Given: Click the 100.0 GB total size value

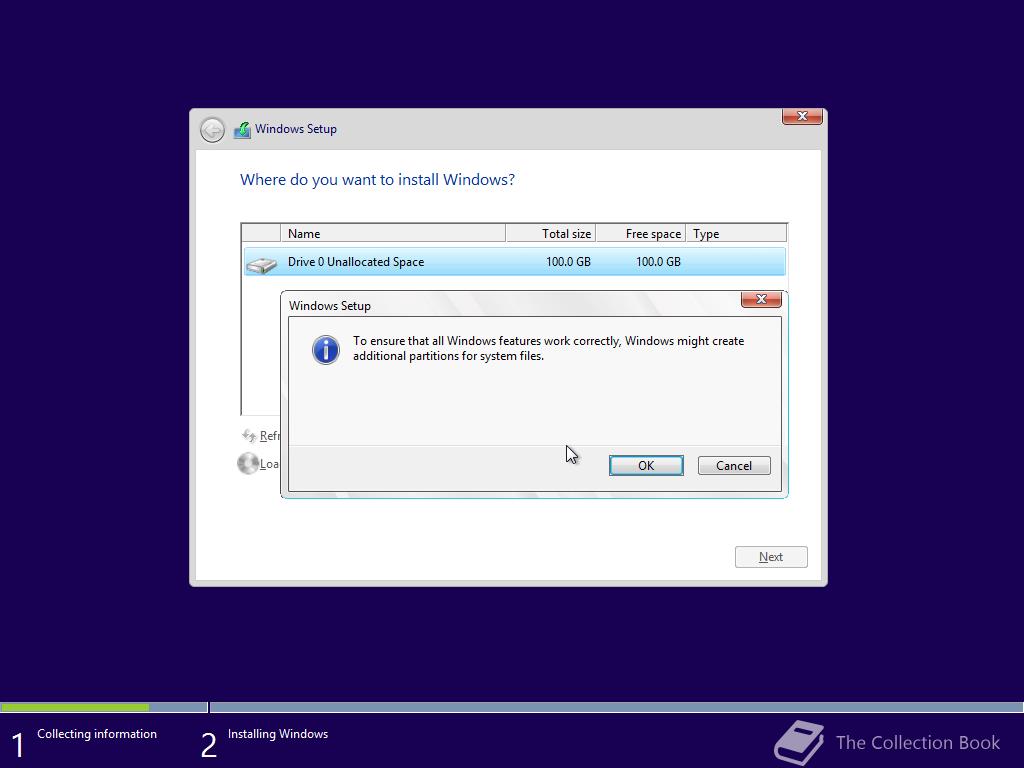Looking at the screenshot, I should [568, 262].
